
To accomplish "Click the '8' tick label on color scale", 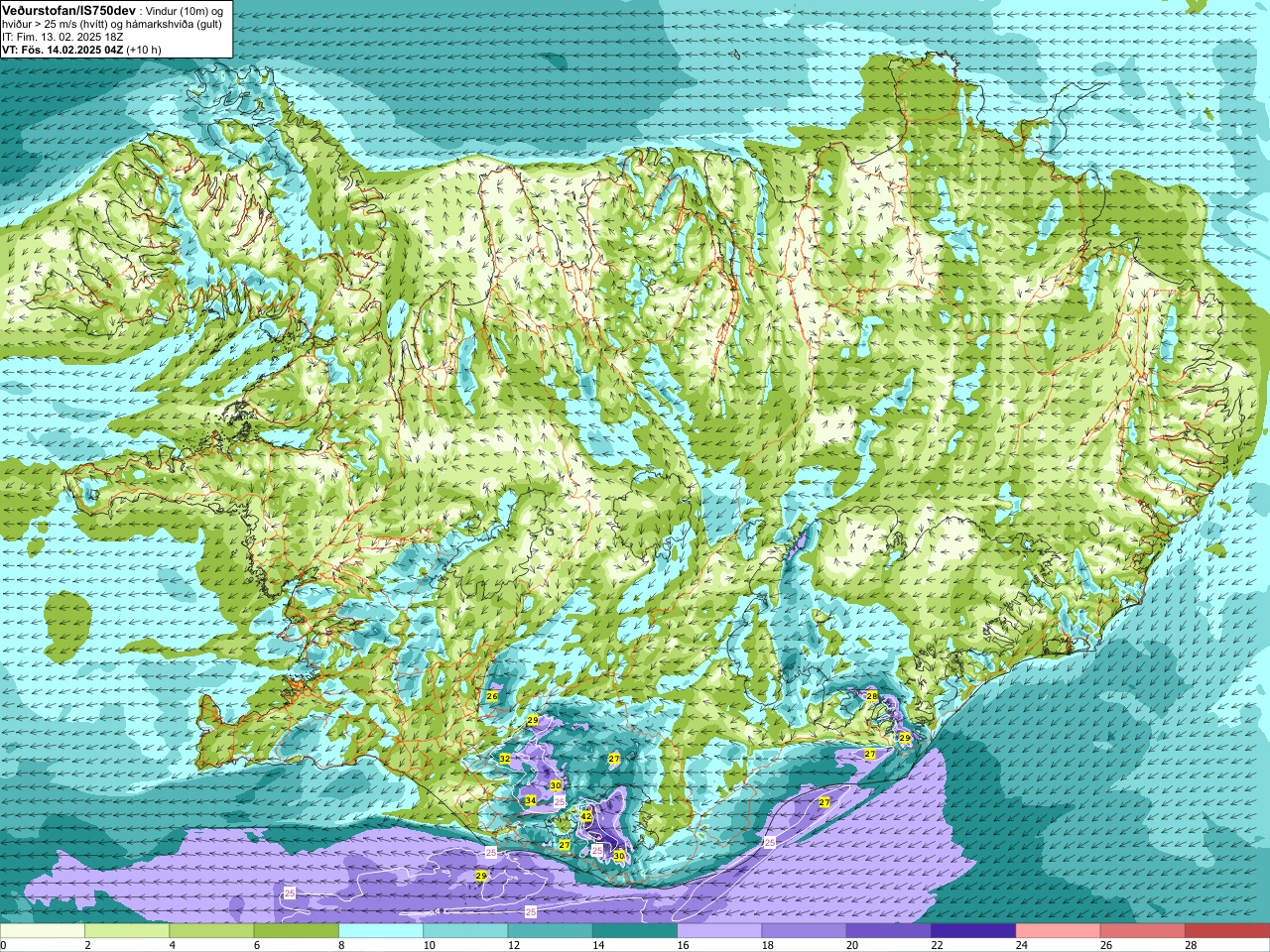I will click(340, 946).
